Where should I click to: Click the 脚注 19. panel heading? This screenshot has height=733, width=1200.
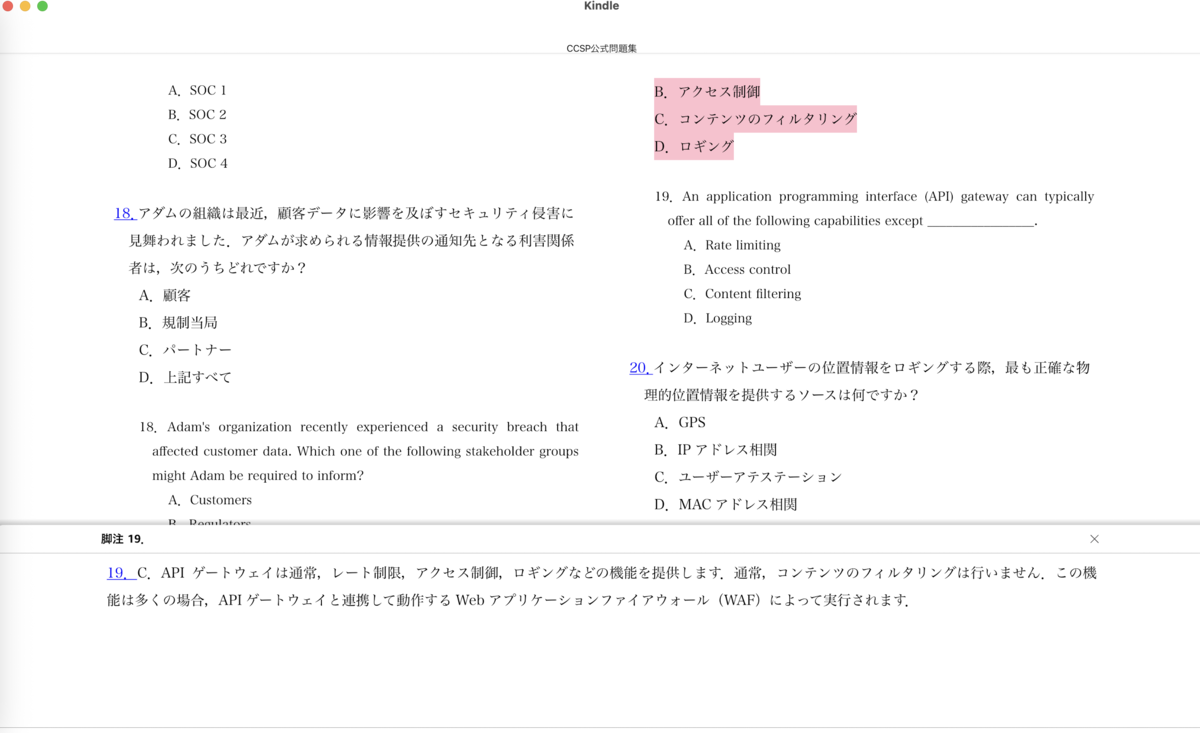point(122,539)
